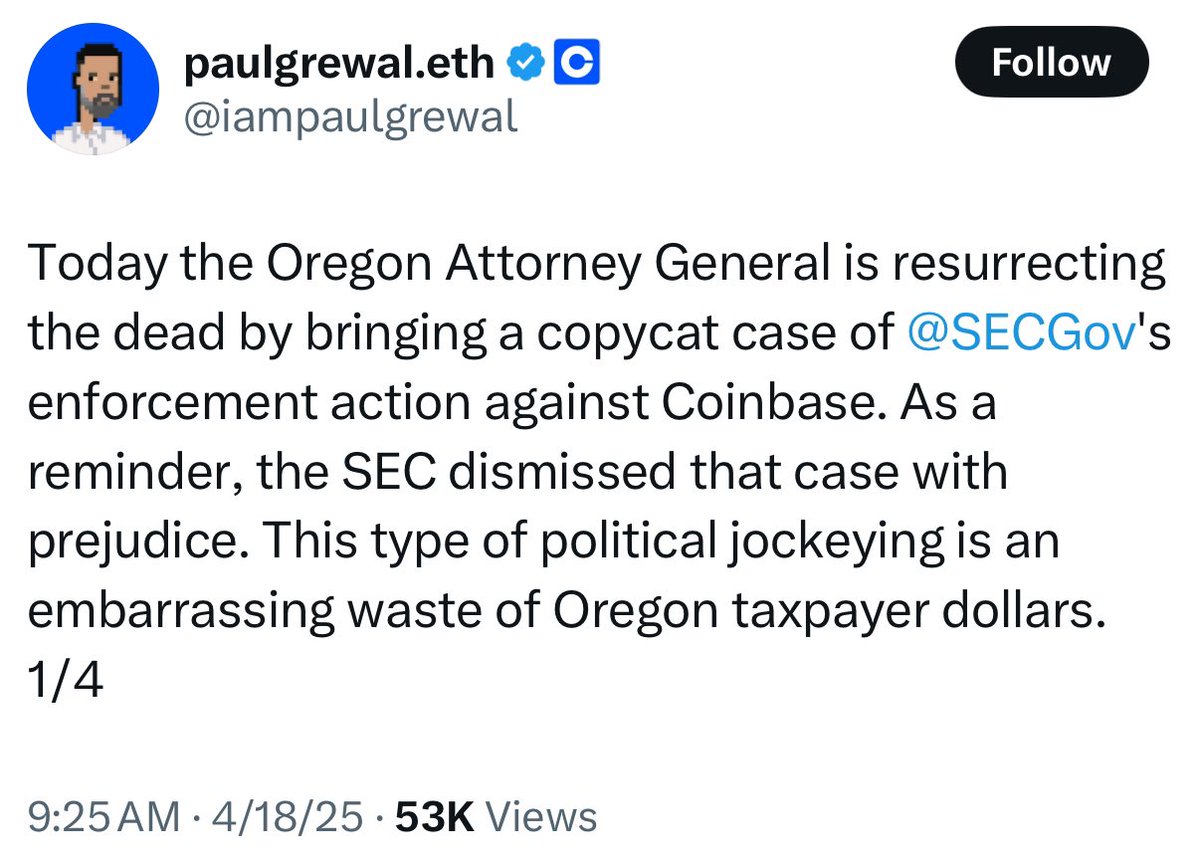
Task: Click the 1/4 thread indicator text
Action: pyautogui.click(x=66, y=684)
